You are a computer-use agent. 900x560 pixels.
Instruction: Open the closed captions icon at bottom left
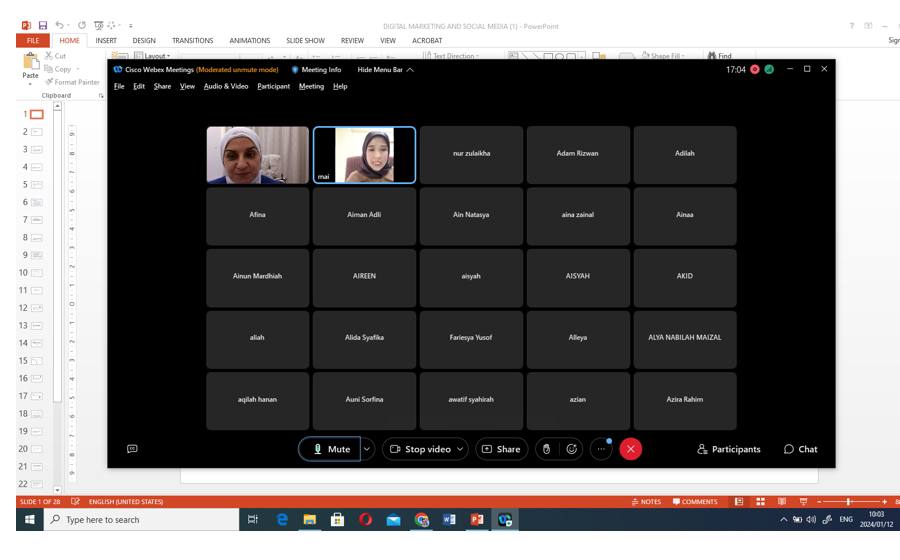tap(132, 449)
